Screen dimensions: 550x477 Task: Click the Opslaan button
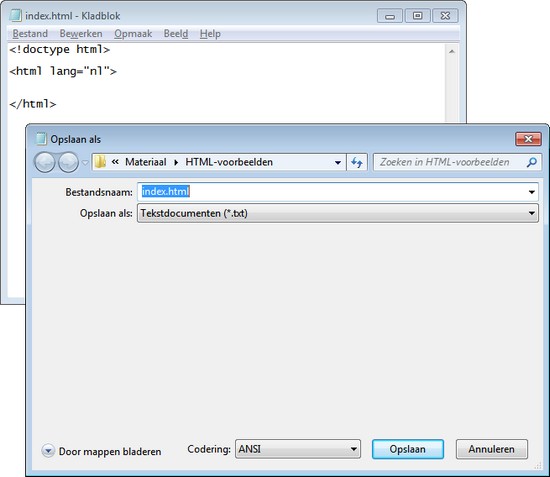pyautogui.click(x=408, y=449)
